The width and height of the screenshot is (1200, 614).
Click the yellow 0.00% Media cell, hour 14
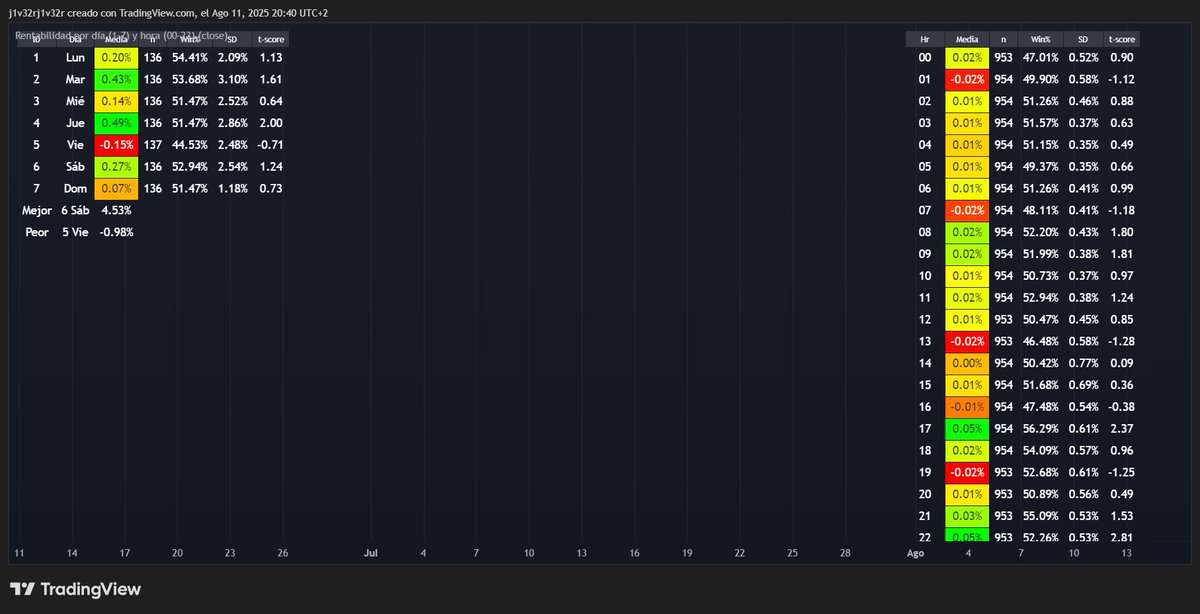tap(967, 363)
